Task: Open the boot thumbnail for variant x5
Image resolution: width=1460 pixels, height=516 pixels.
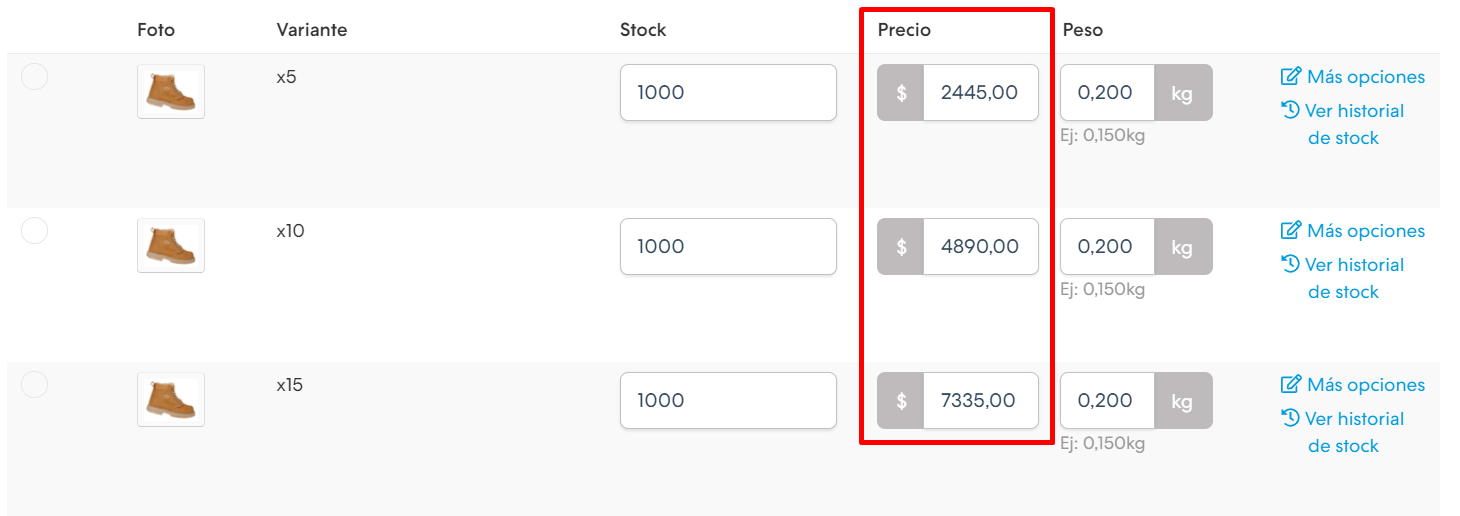Action: [x=171, y=92]
